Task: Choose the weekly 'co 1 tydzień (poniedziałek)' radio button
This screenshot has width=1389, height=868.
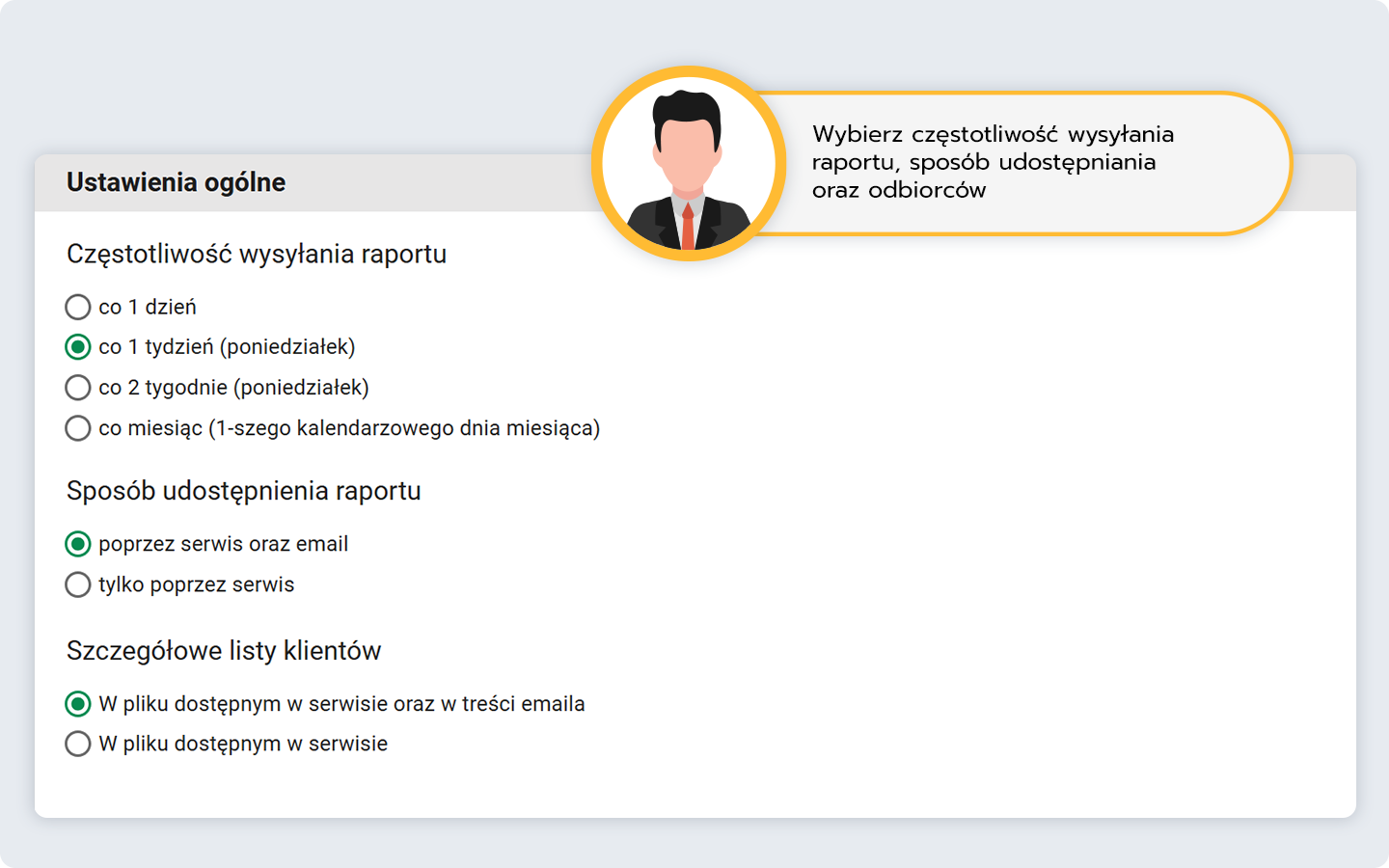Action: (x=78, y=347)
